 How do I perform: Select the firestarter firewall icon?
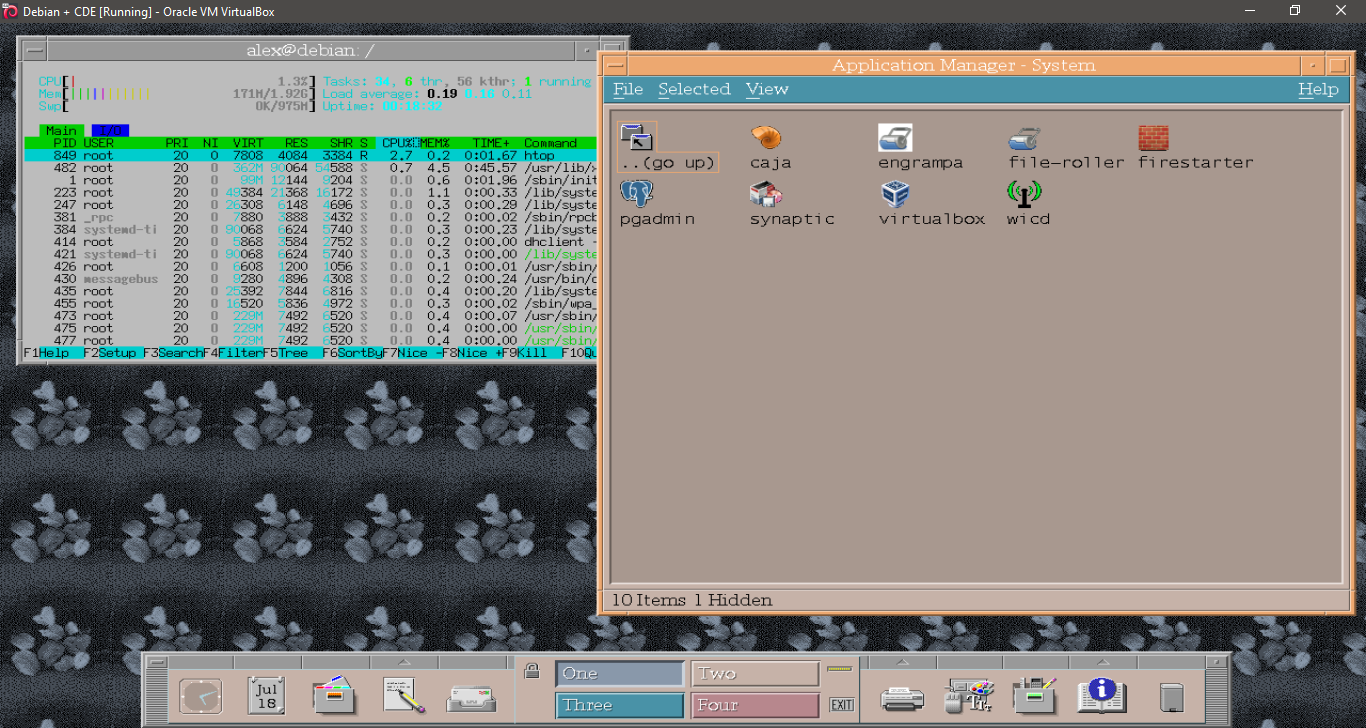click(1153, 138)
